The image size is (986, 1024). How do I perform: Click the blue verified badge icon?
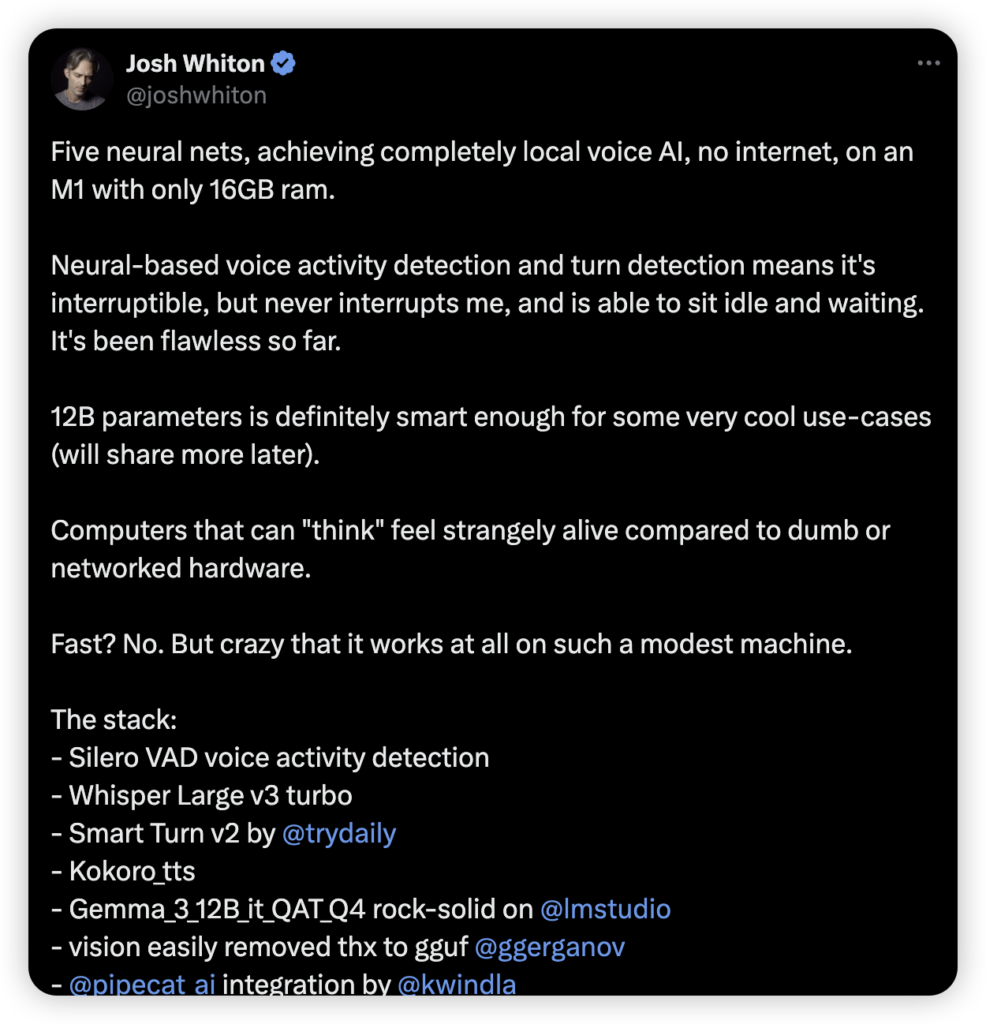pyautogui.click(x=283, y=63)
